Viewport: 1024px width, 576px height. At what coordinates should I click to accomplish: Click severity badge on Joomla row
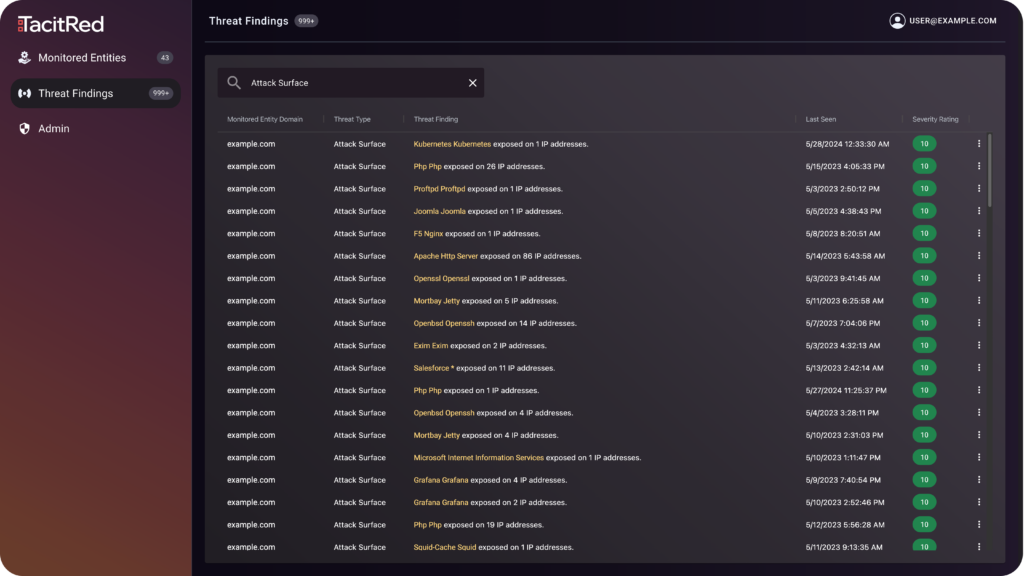[x=925, y=211]
